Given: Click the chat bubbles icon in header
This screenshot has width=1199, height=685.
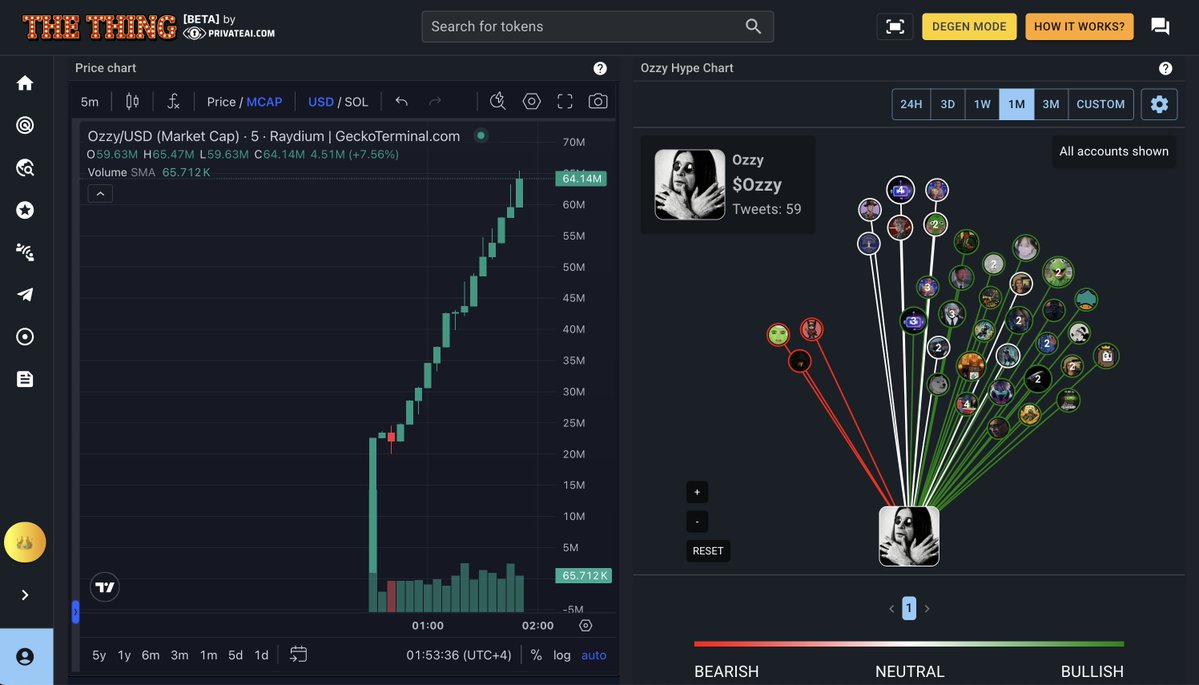Looking at the screenshot, I should click(1160, 27).
